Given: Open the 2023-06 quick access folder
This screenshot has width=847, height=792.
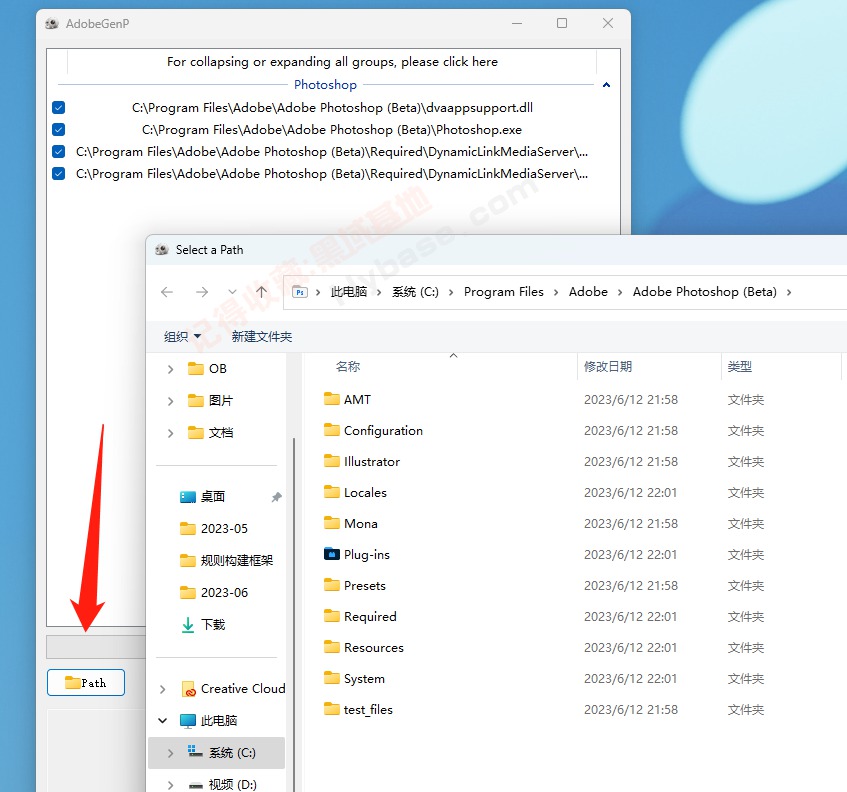Looking at the screenshot, I should [x=224, y=593].
